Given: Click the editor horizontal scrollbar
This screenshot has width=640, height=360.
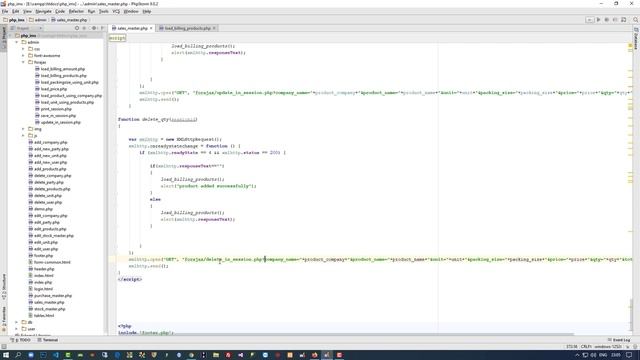Looking at the screenshot, I should (345, 334).
